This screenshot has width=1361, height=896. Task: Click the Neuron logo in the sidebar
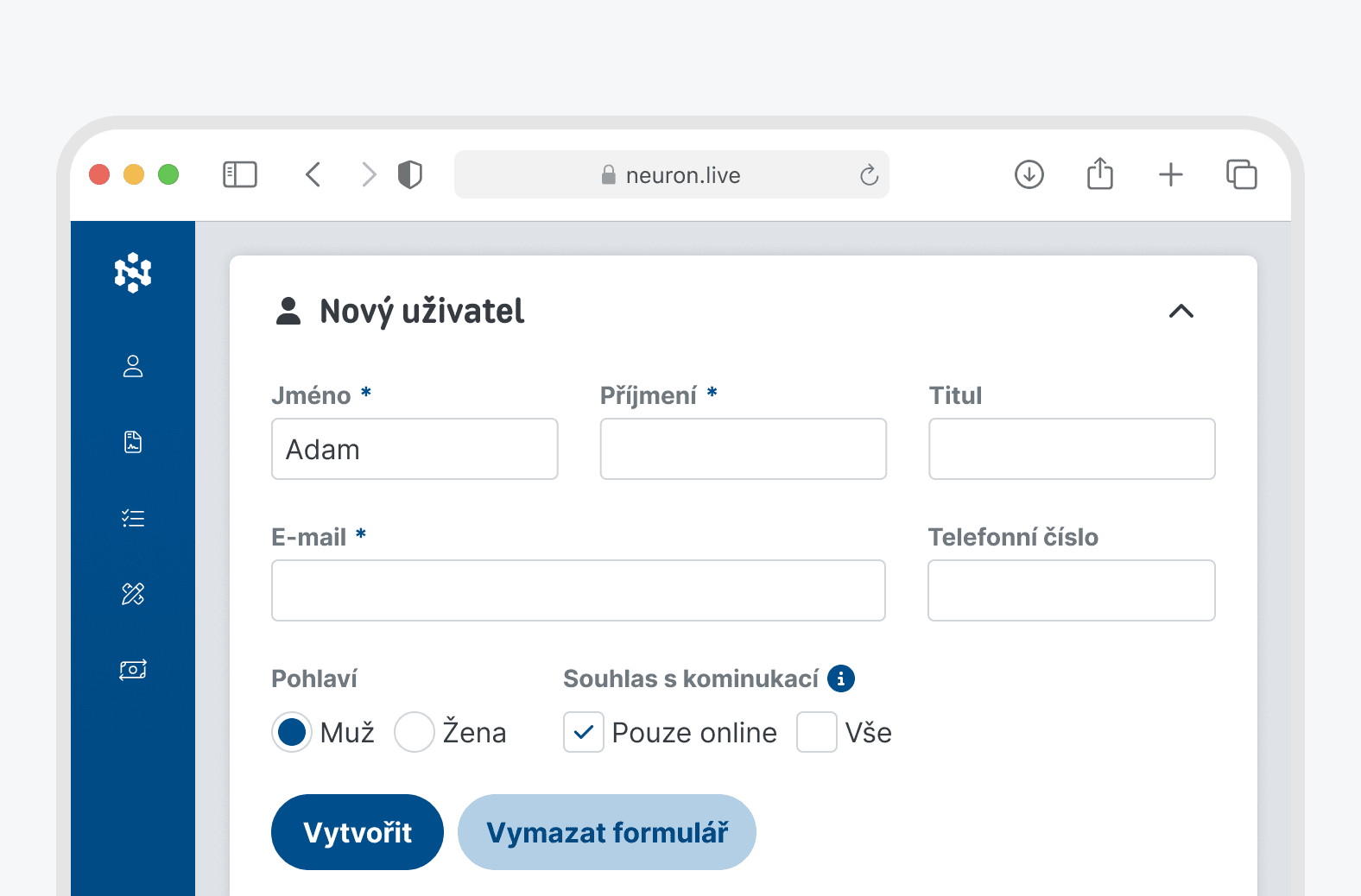(133, 273)
